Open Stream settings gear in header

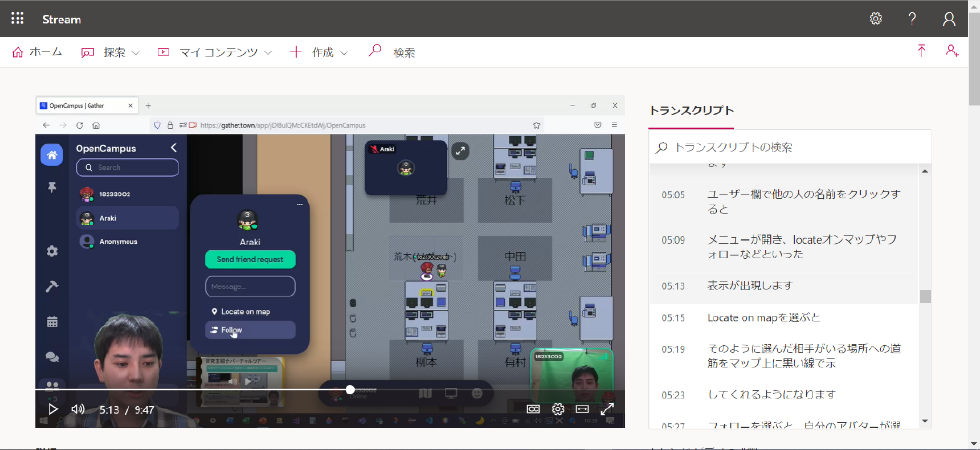coord(876,19)
